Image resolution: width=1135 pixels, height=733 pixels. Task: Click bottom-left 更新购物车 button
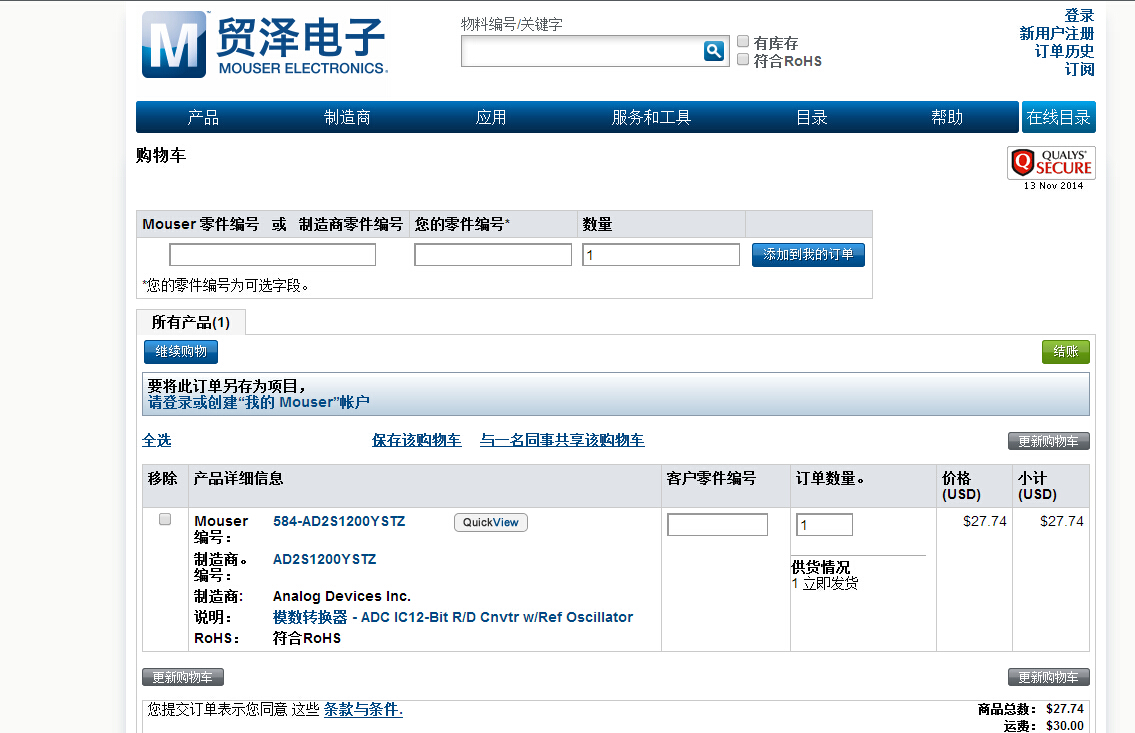[x=182, y=677]
